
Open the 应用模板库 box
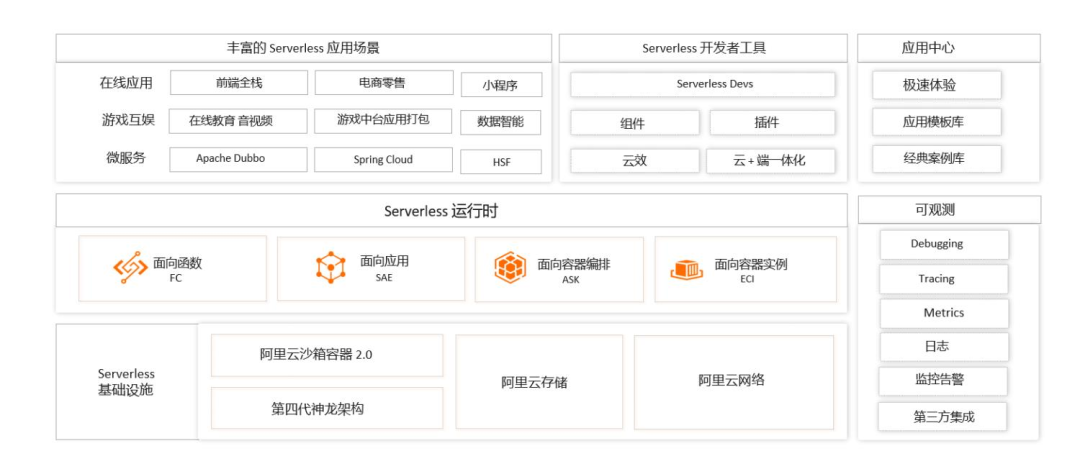pyautogui.click(x=937, y=122)
